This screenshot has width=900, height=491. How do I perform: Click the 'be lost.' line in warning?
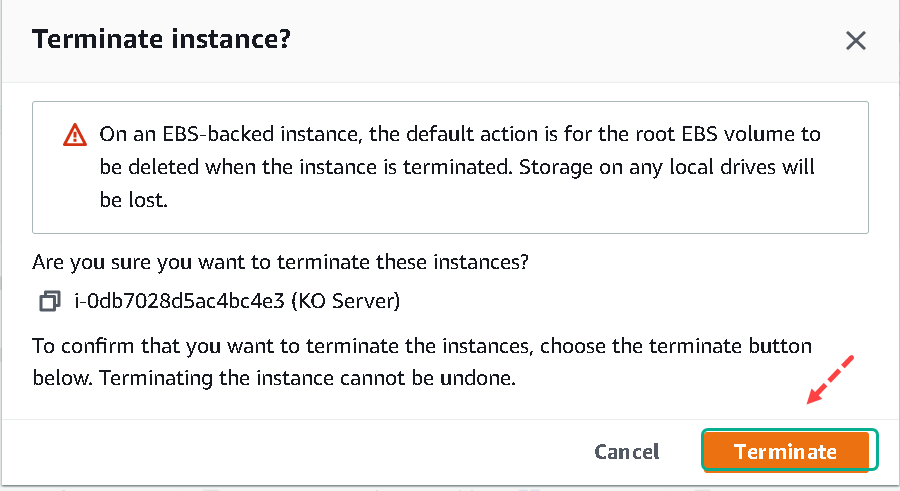(133, 200)
